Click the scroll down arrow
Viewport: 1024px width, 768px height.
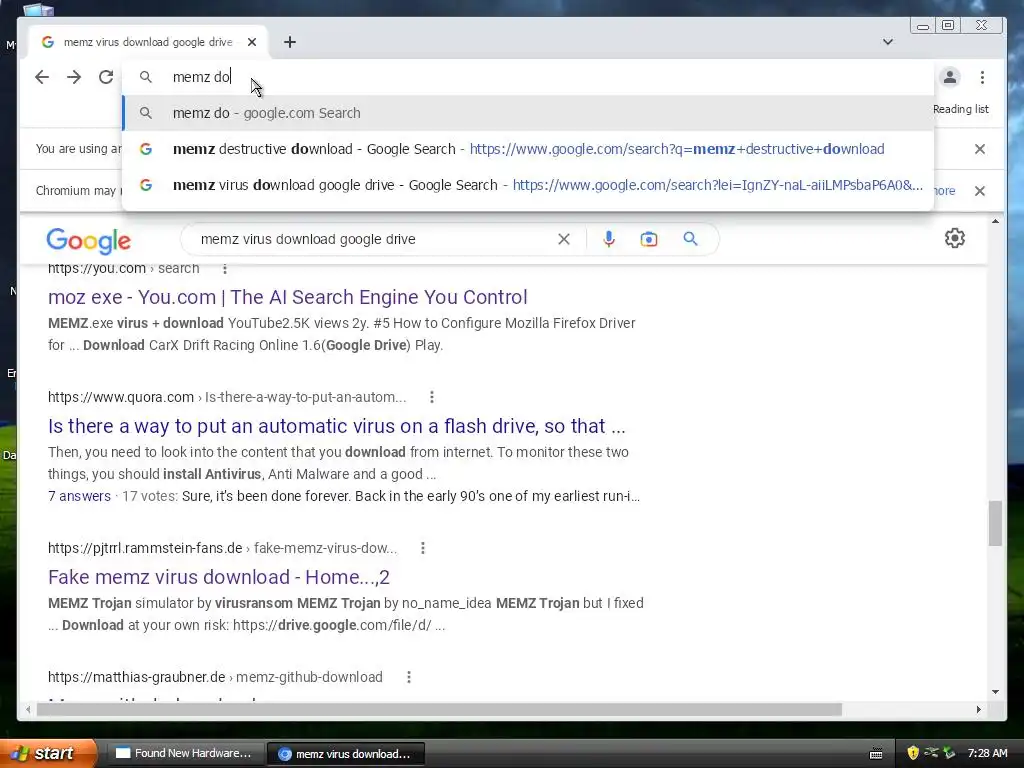[995, 692]
